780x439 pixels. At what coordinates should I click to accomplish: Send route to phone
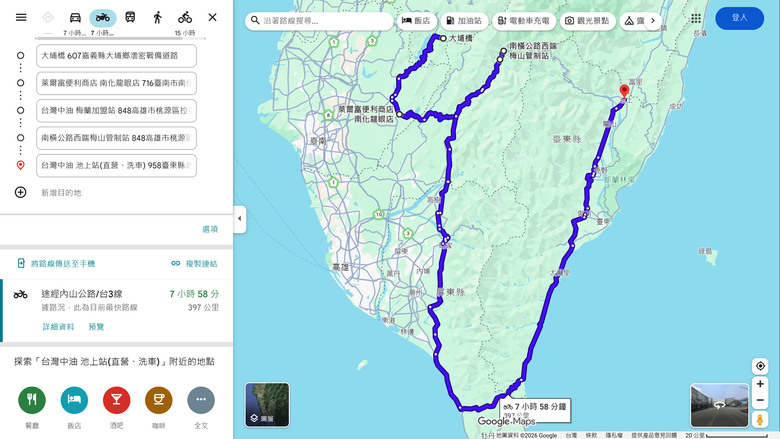coord(56,263)
